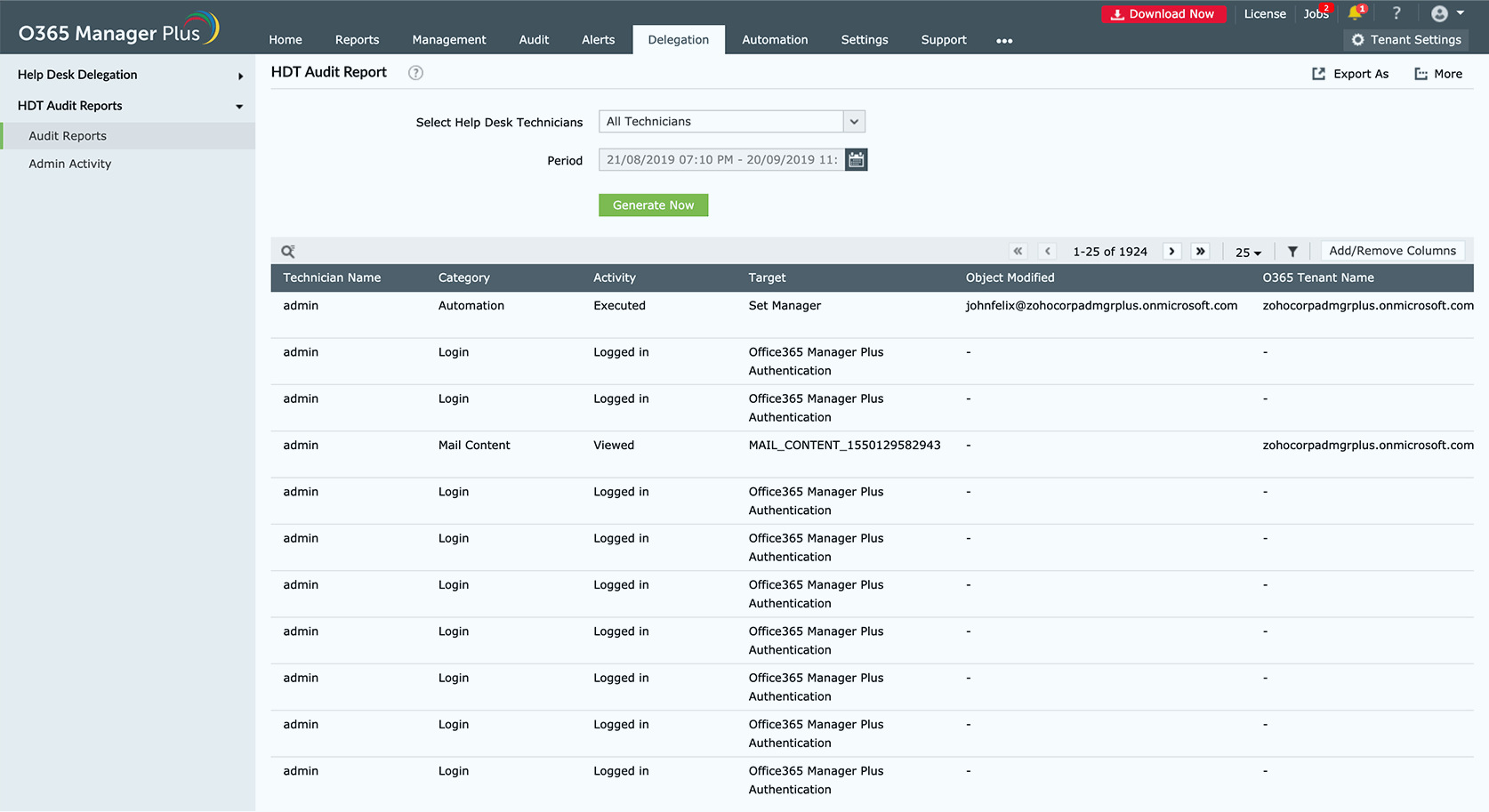
Task: Open the Automation tab
Action: [776, 40]
